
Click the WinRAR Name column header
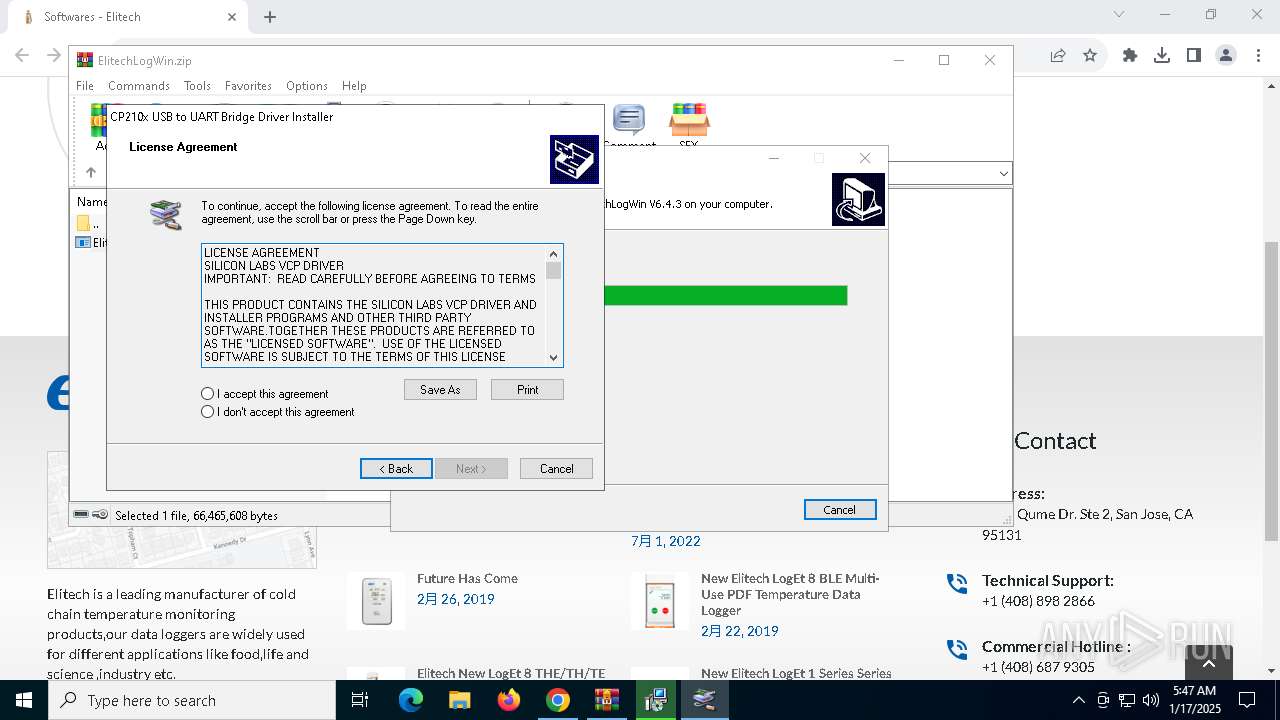[91, 202]
